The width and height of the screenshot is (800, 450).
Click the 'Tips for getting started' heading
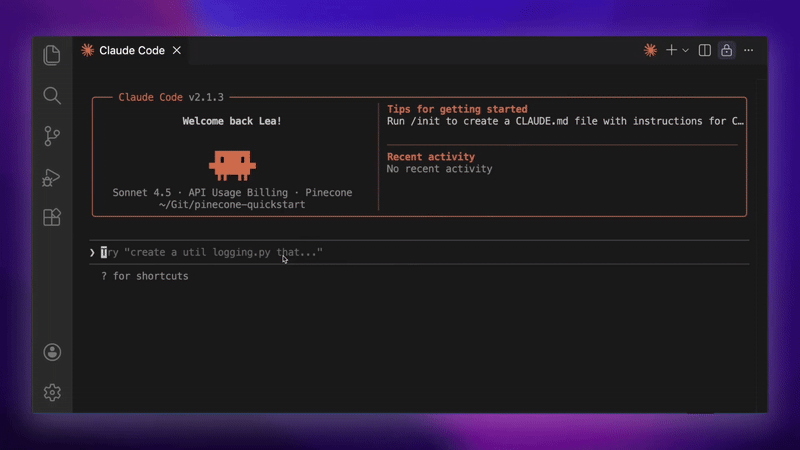coord(456,109)
